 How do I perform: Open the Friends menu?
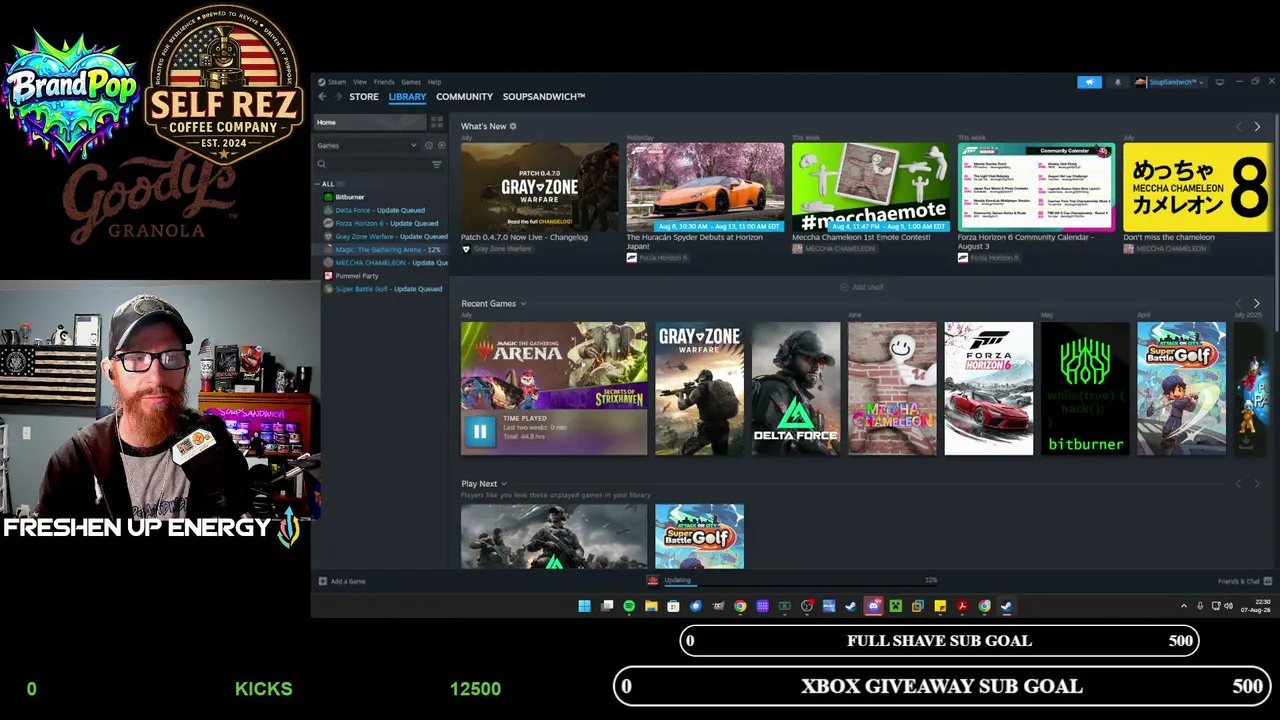384,82
